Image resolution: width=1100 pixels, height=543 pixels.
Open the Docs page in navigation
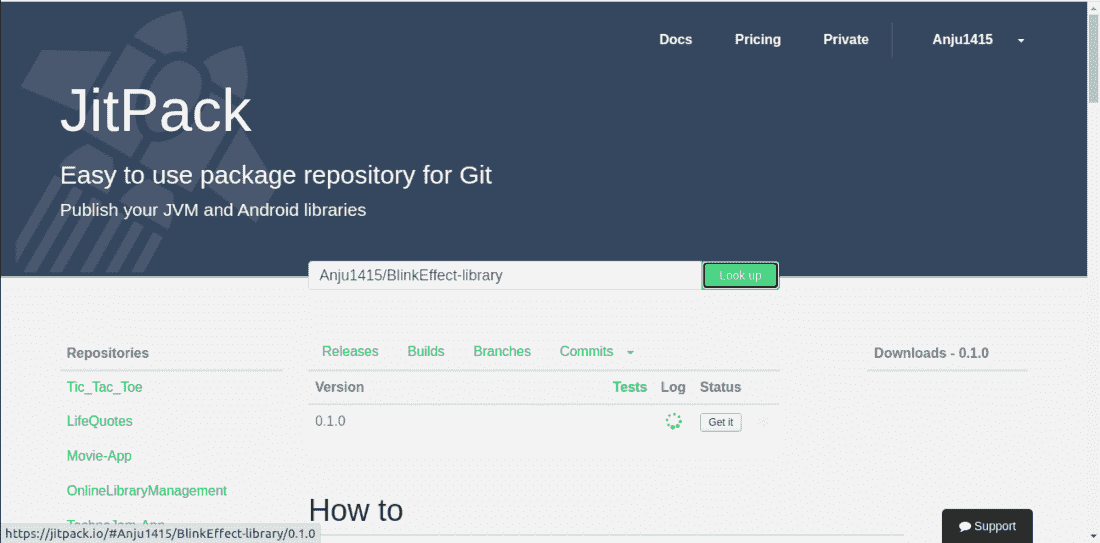coord(675,40)
